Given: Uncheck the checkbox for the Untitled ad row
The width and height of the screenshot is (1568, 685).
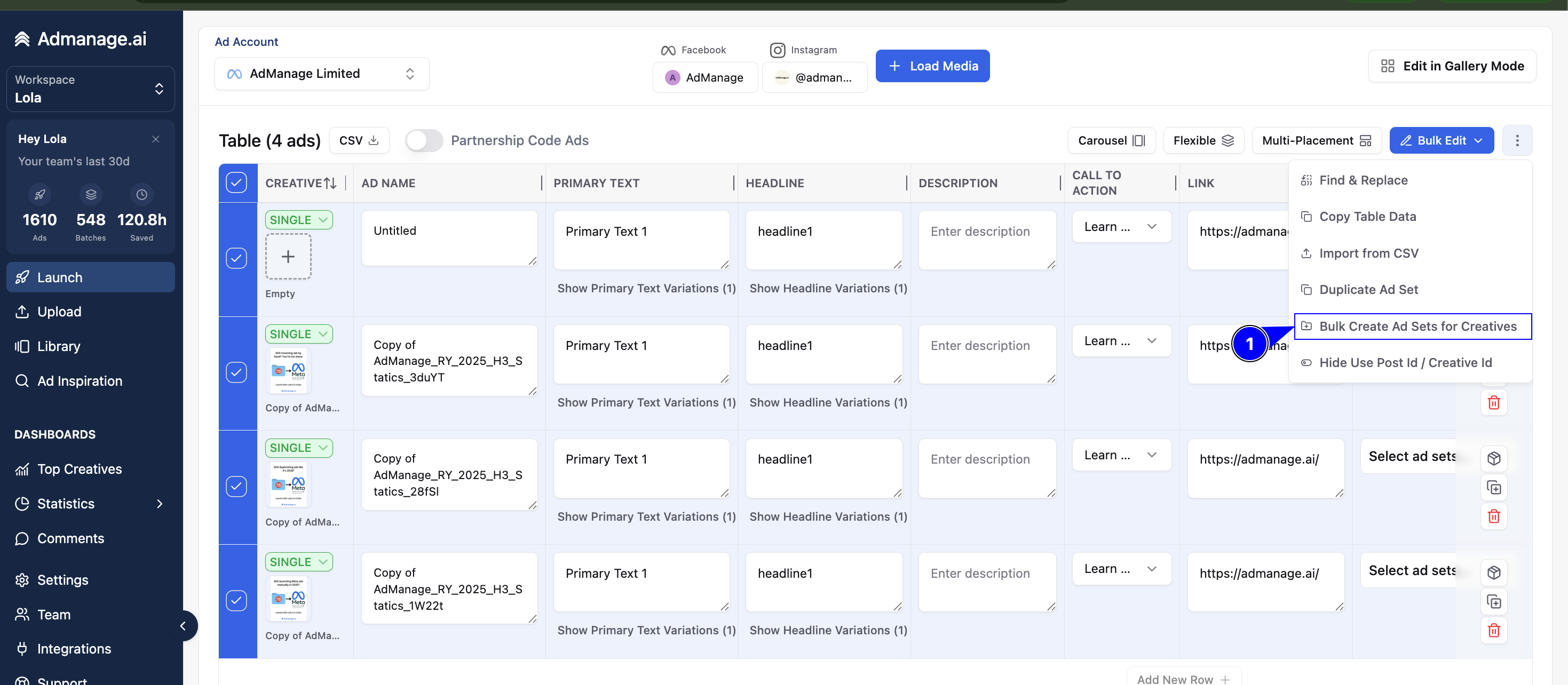Looking at the screenshot, I should 236,258.
